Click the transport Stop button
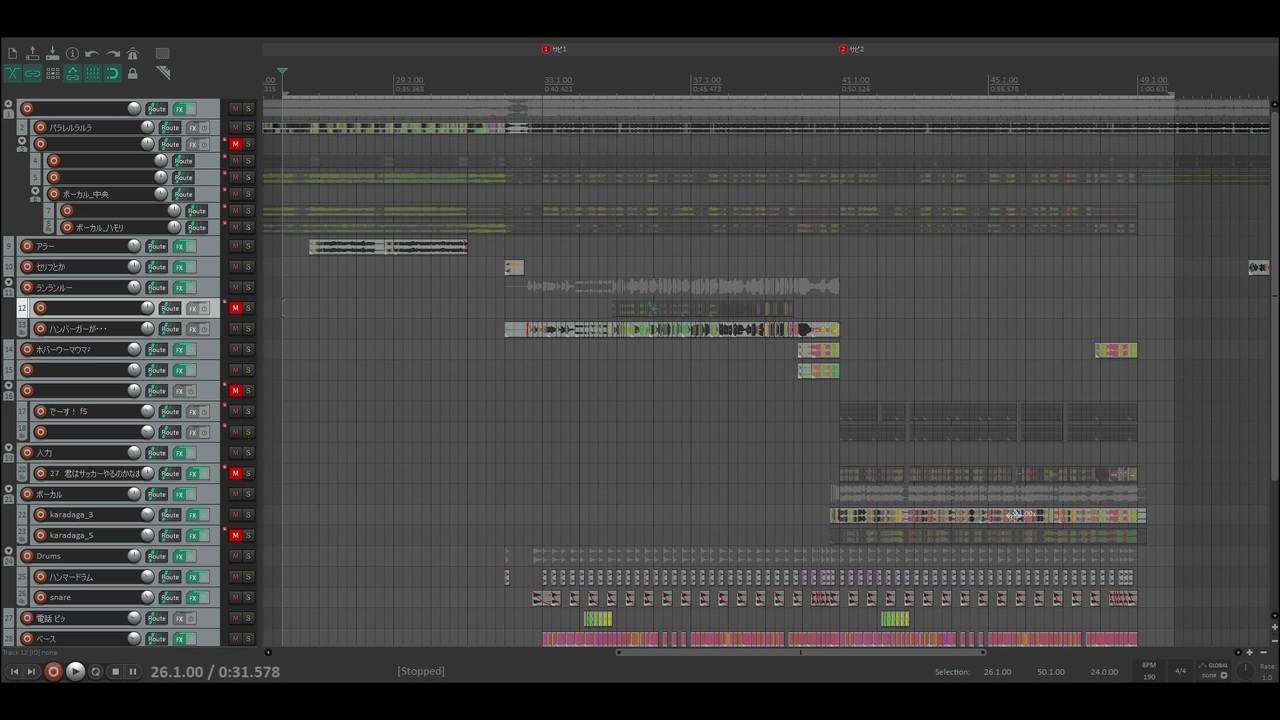This screenshot has height=720, width=1280. [115, 672]
